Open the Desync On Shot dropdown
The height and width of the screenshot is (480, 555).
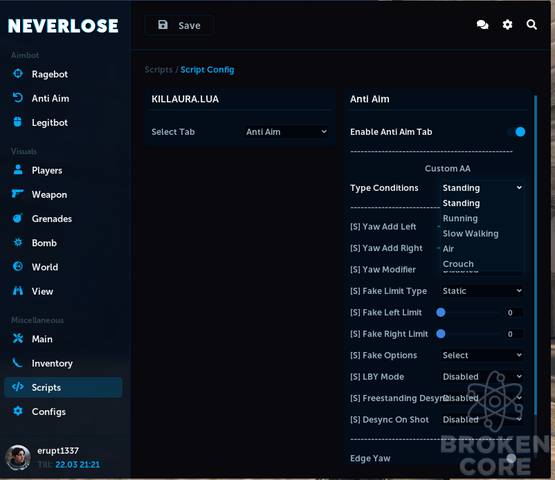click(x=482, y=419)
